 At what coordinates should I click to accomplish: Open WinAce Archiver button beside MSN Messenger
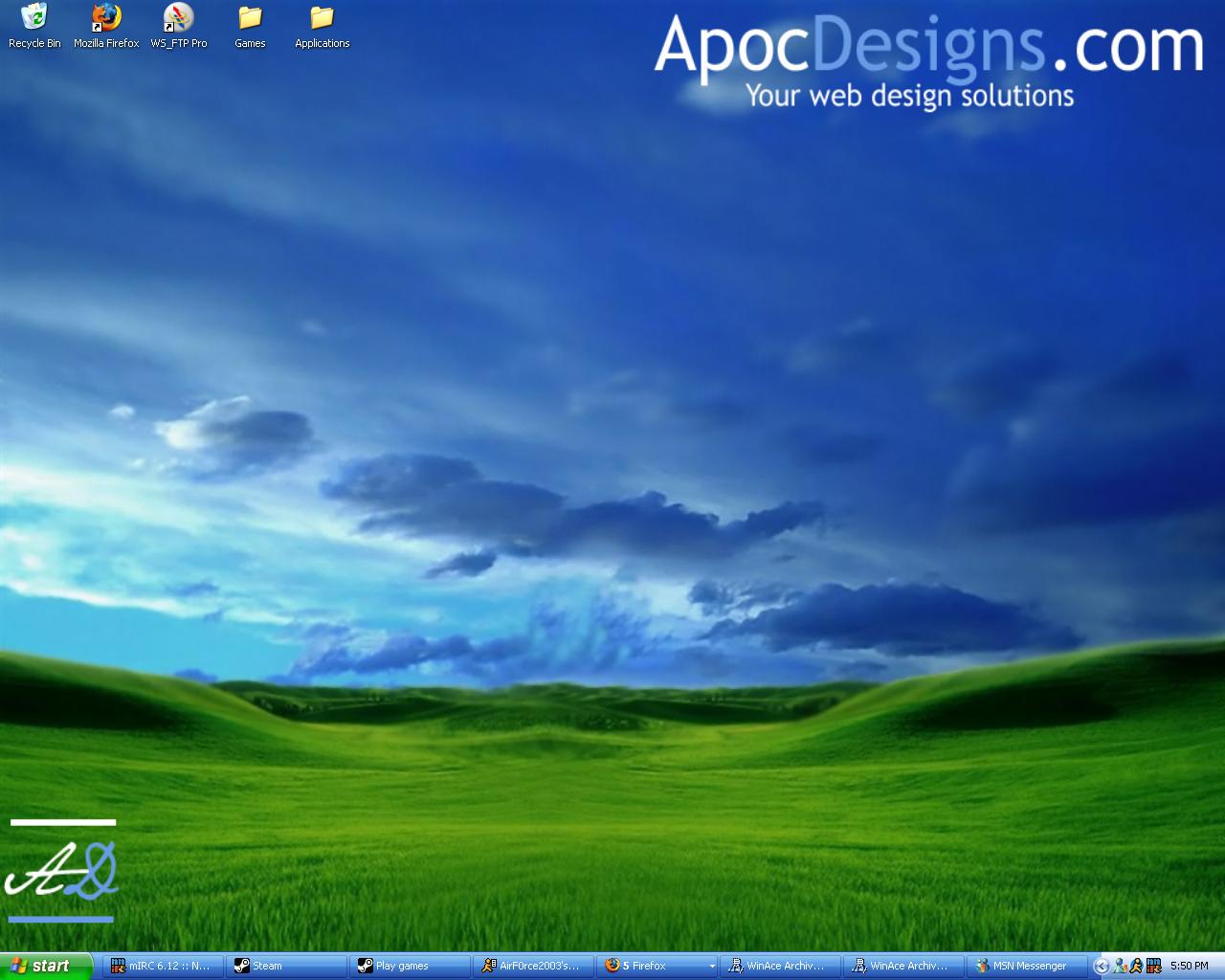(x=904, y=966)
